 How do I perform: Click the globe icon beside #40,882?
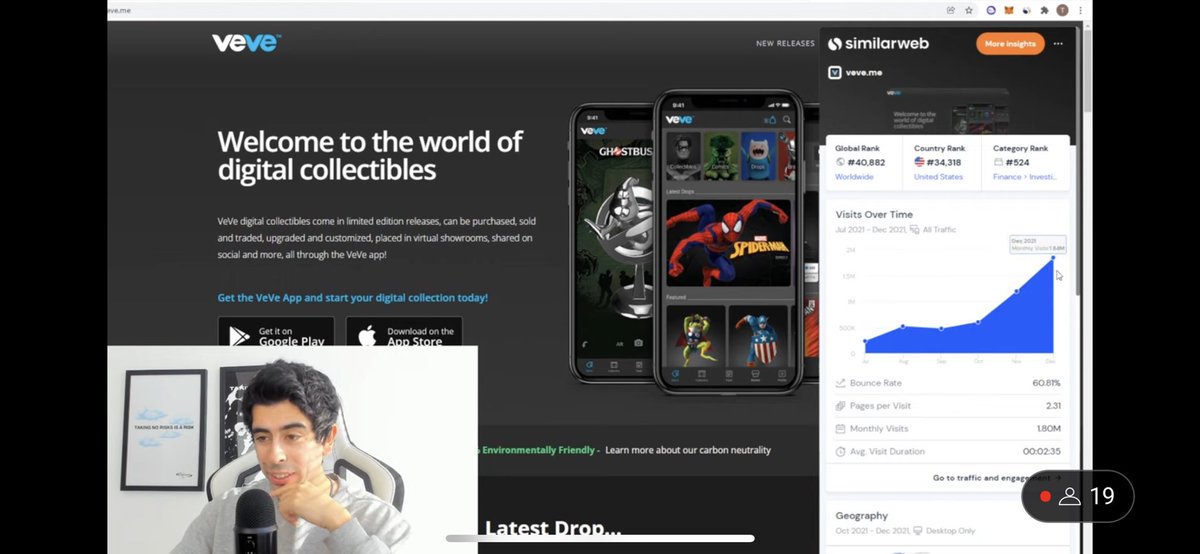pyautogui.click(x=840, y=162)
